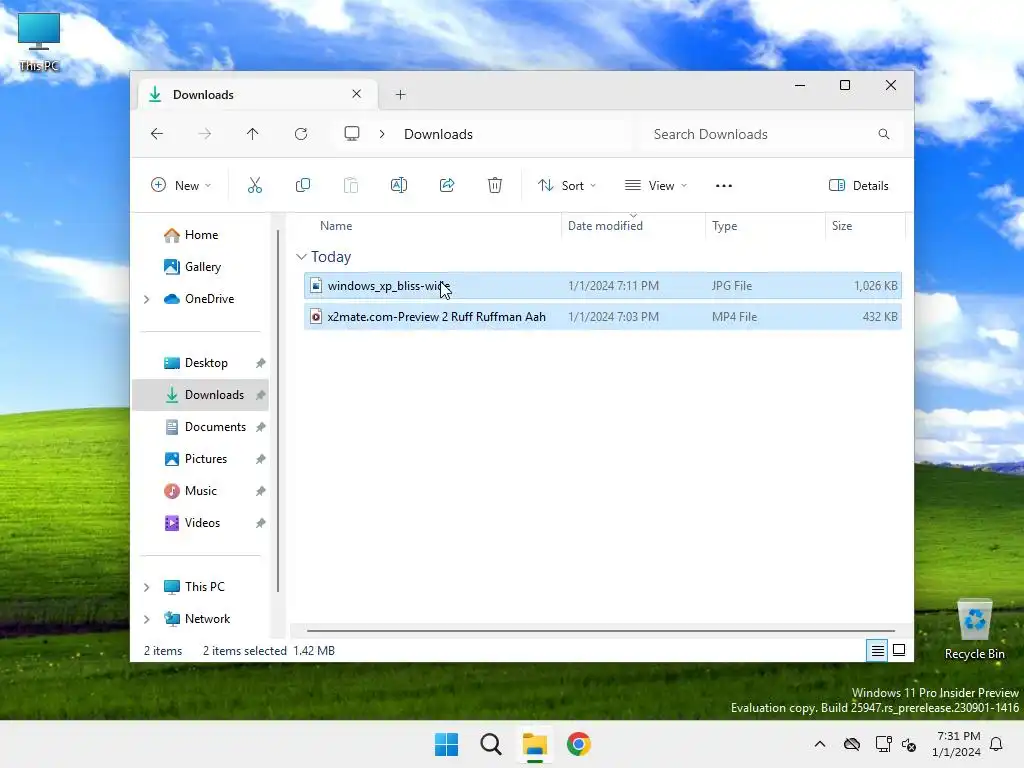This screenshot has width=1024, height=768.
Task: Switch to details list view icon
Action: pyautogui.click(x=877, y=650)
